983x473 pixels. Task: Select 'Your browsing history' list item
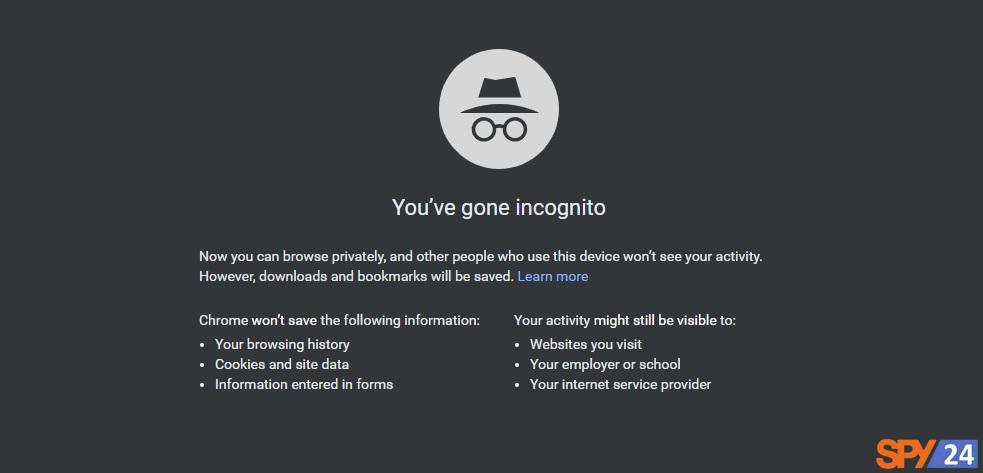point(282,344)
